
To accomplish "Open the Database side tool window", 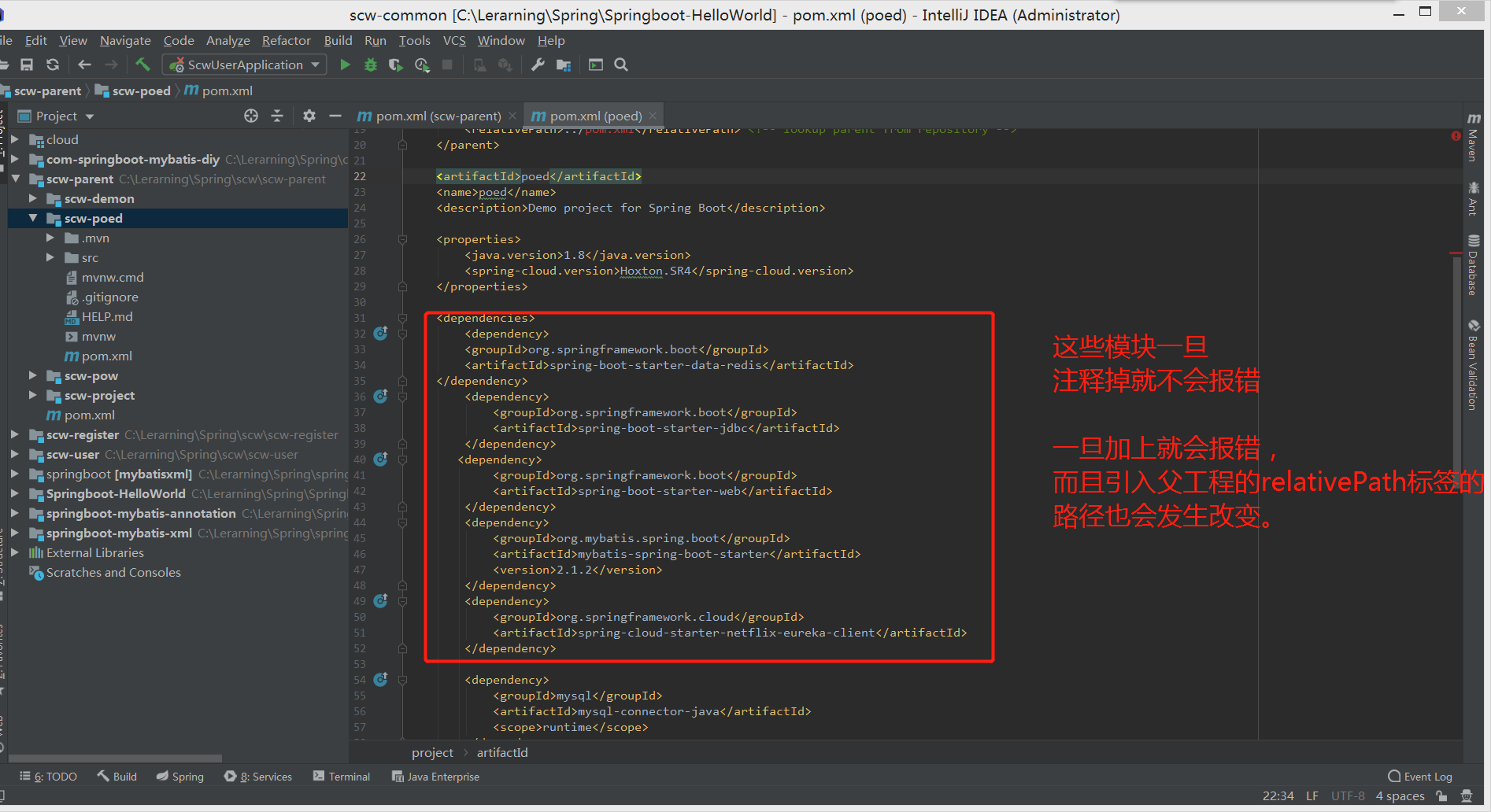I will coord(1474,265).
